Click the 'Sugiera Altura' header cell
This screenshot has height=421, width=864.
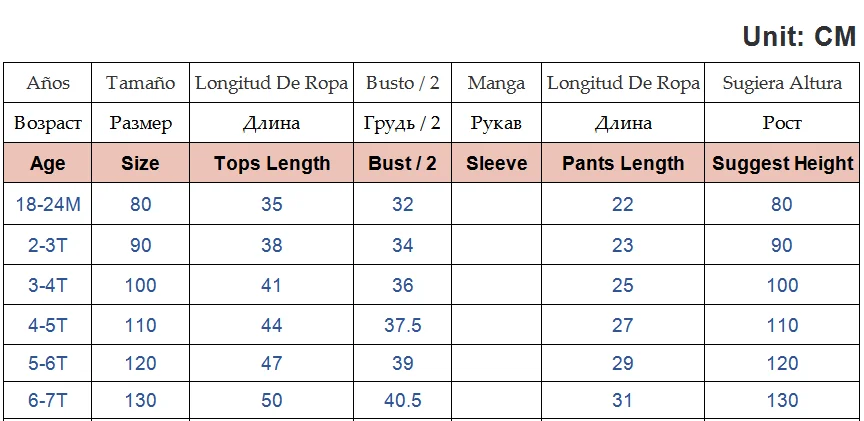782,83
